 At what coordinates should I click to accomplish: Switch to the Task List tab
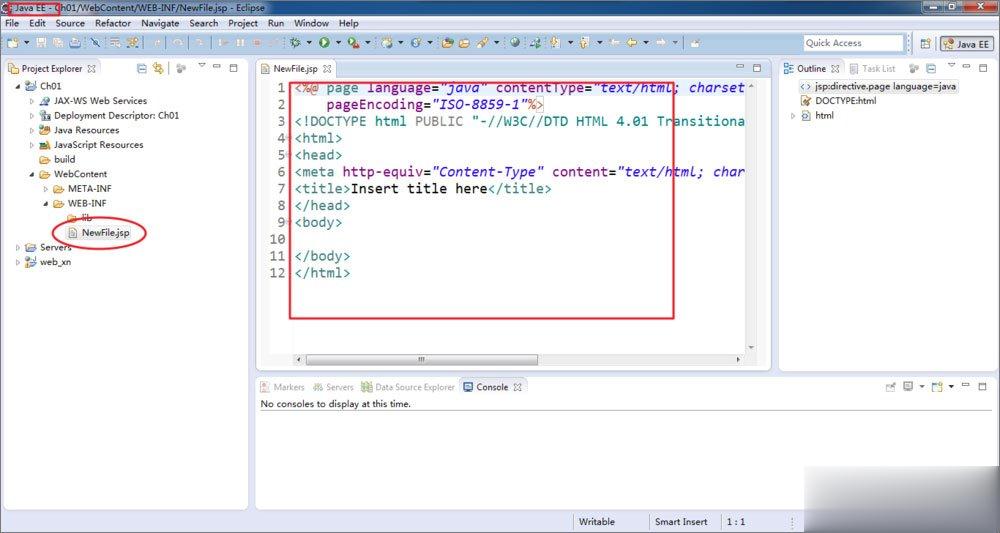(872, 68)
